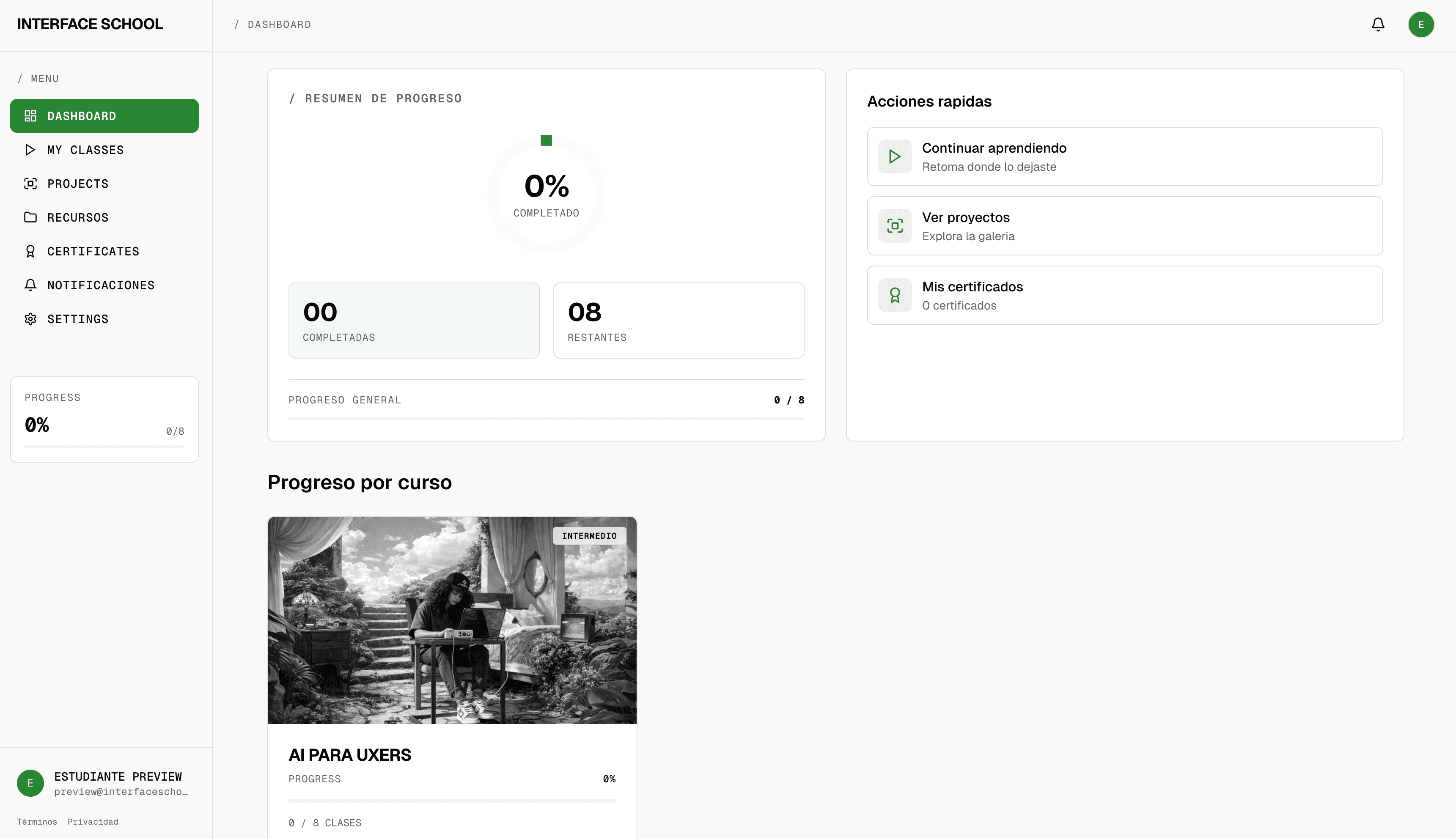Screen dimensions: 1456x839
Task: Click the folder icon next to RECURSOS
Action: point(30,217)
